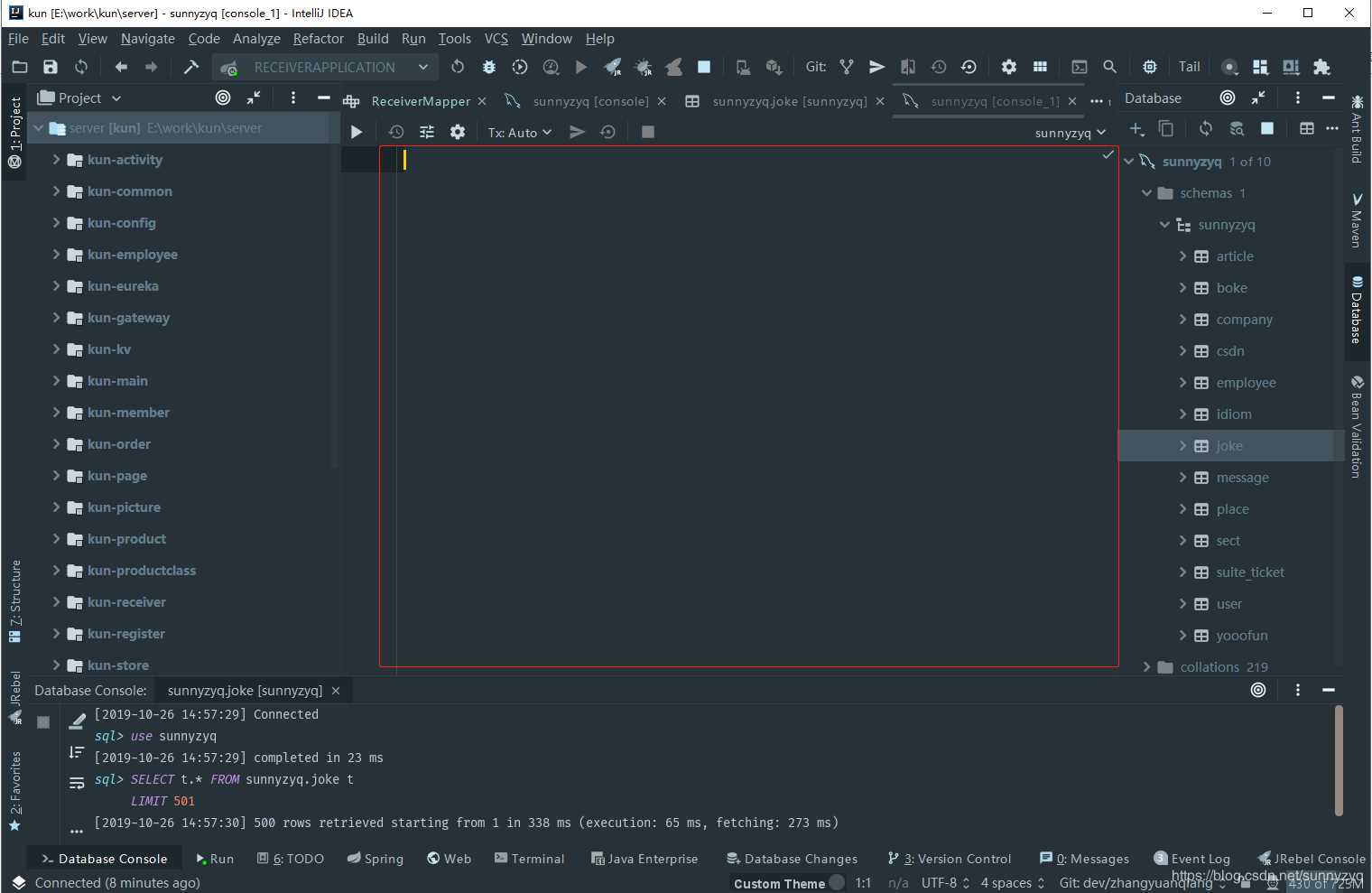Expand the joke table node
This screenshot has width=1372, height=893.
(x=1182, y=445)
